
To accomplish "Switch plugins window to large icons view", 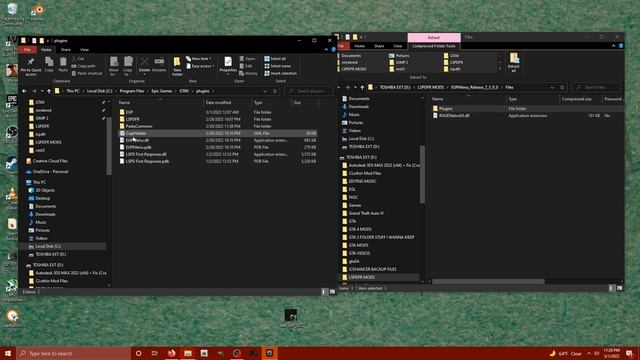I will pyautogui.click(x=332, y=292).
